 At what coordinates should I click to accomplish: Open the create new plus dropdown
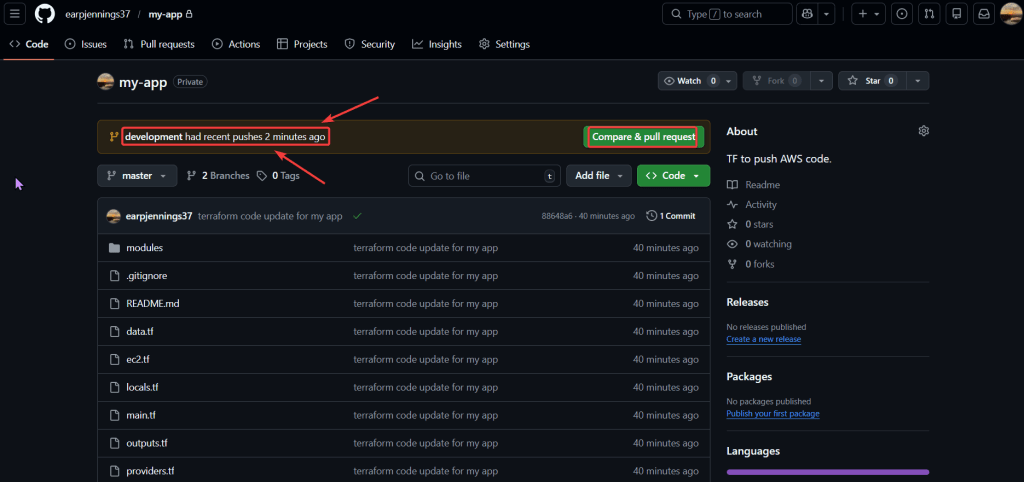point(867,14)
